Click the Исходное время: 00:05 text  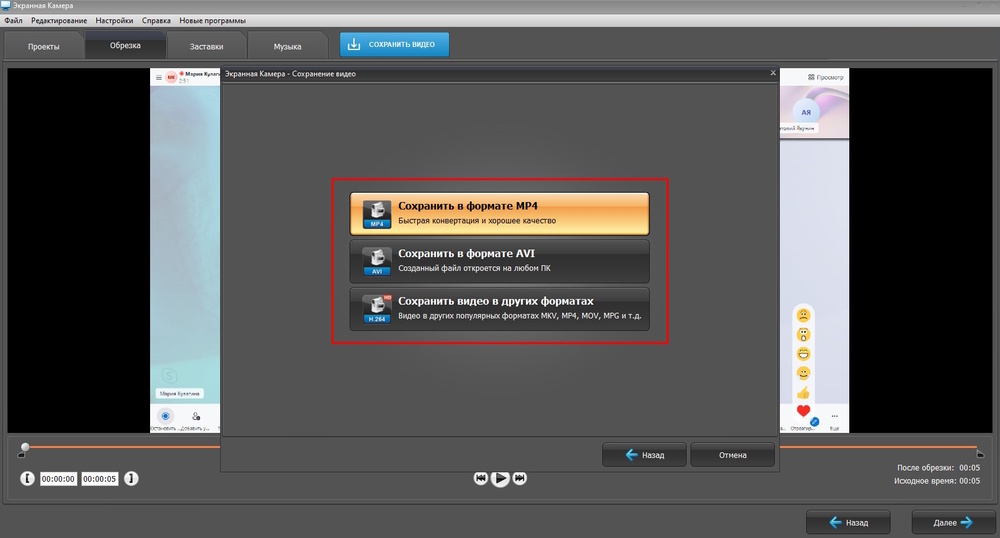click(937, 481)
